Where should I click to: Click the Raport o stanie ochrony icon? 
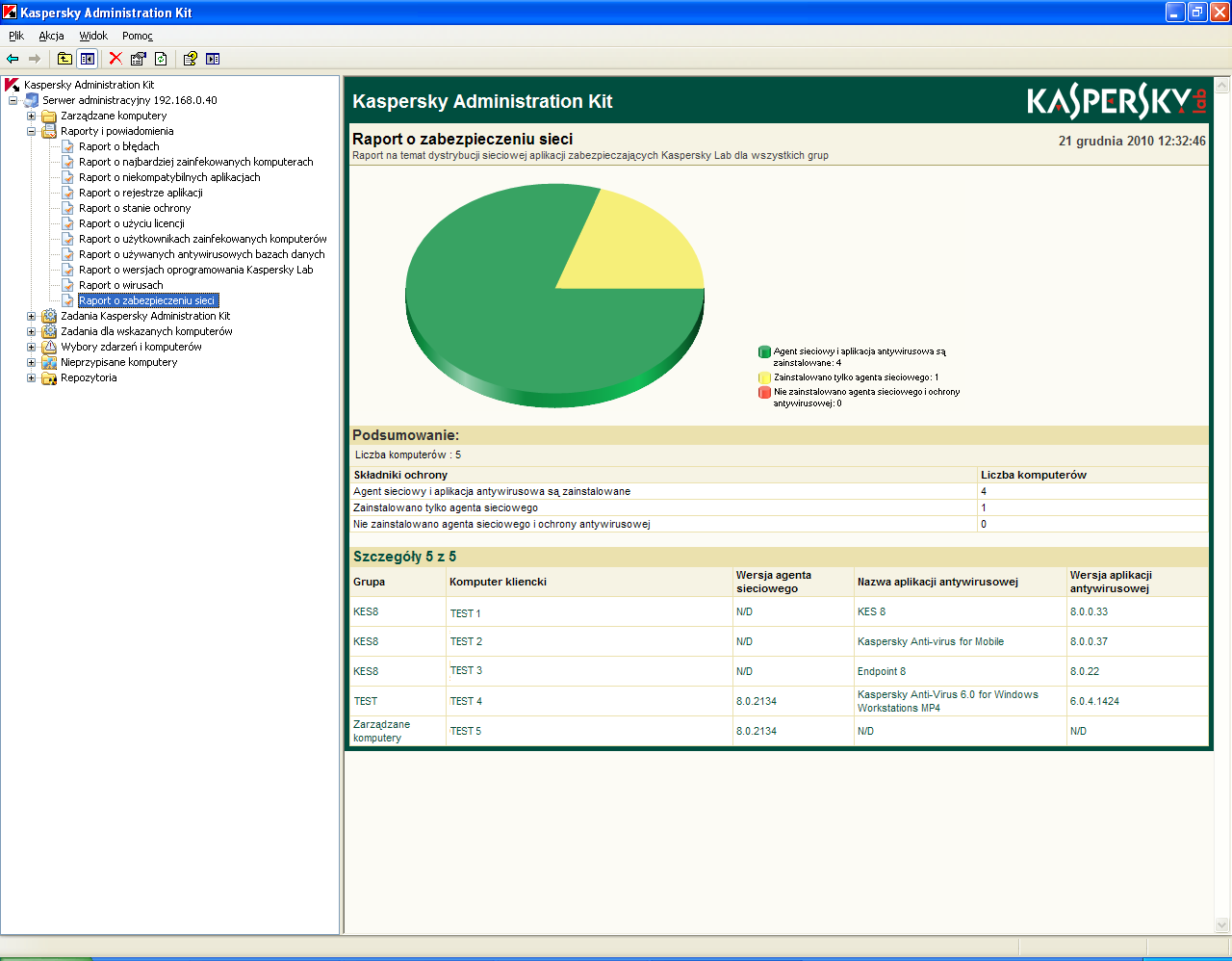(x=67, y=208)
